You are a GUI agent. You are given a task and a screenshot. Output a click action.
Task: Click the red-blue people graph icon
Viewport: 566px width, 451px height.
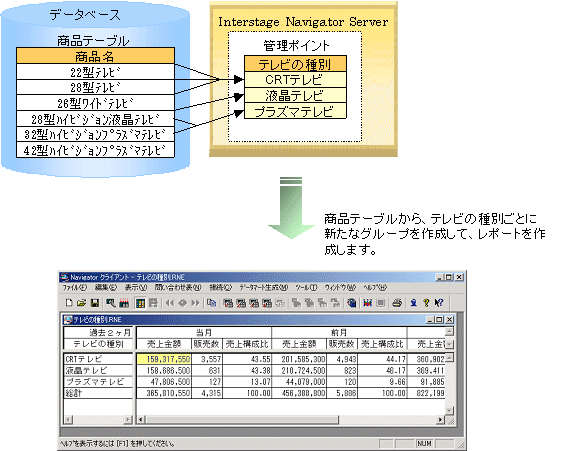(x=367, y=303)
